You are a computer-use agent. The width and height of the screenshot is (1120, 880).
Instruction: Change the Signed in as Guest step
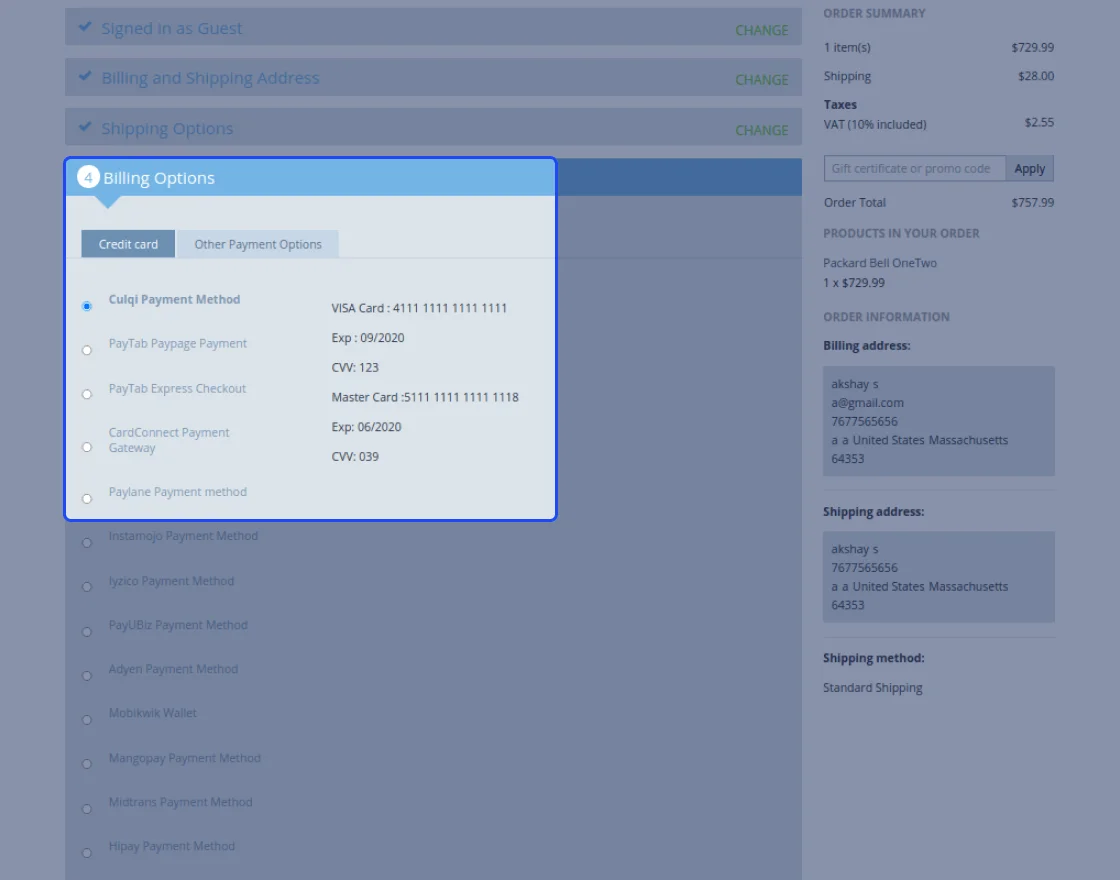pyautogui.click(x=761, y=30)
